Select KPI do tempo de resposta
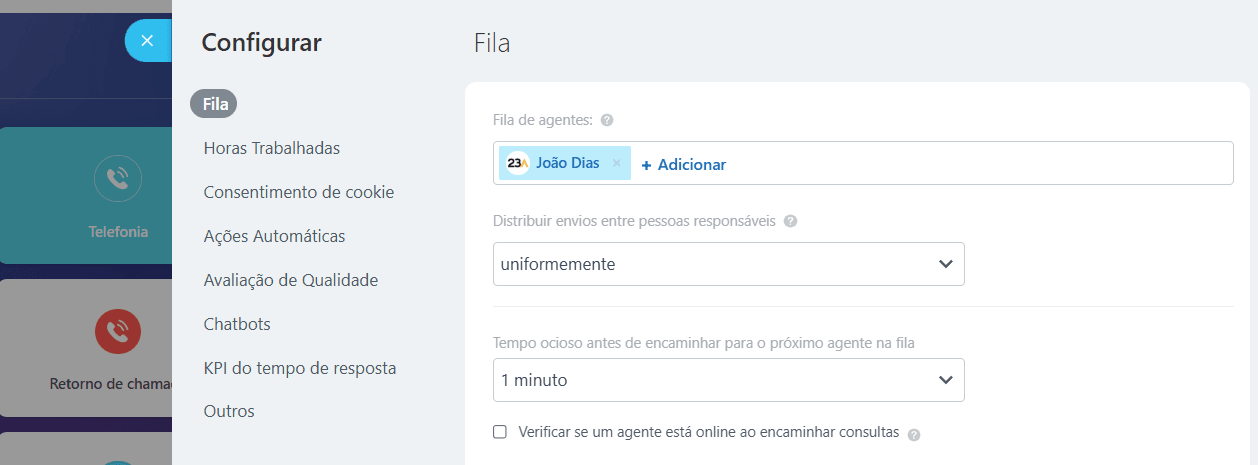The image size is (1258, 465). 299,368
